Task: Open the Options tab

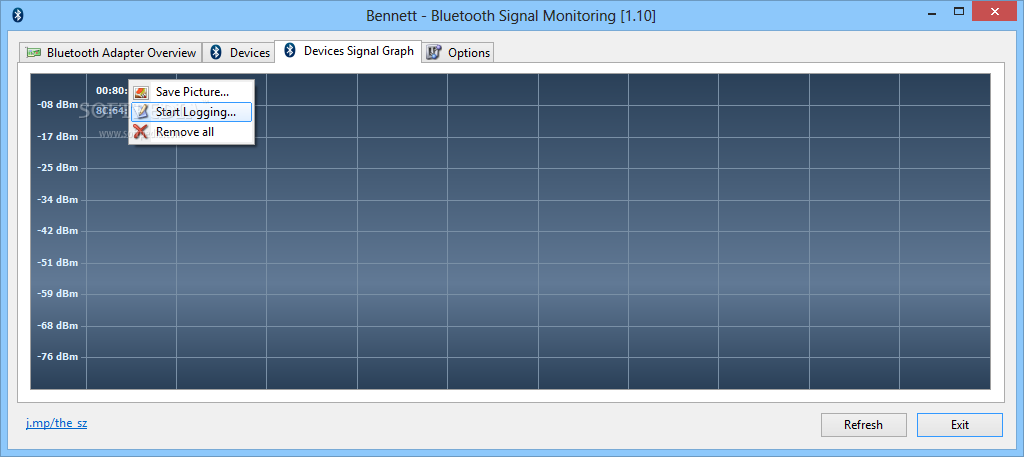Action: [x=458, y=53]
